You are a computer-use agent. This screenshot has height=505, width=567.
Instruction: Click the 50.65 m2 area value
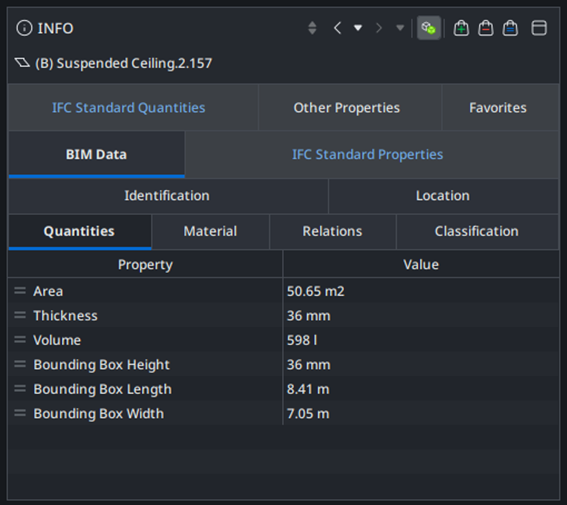pyautogui.click(x=316, y=291)
